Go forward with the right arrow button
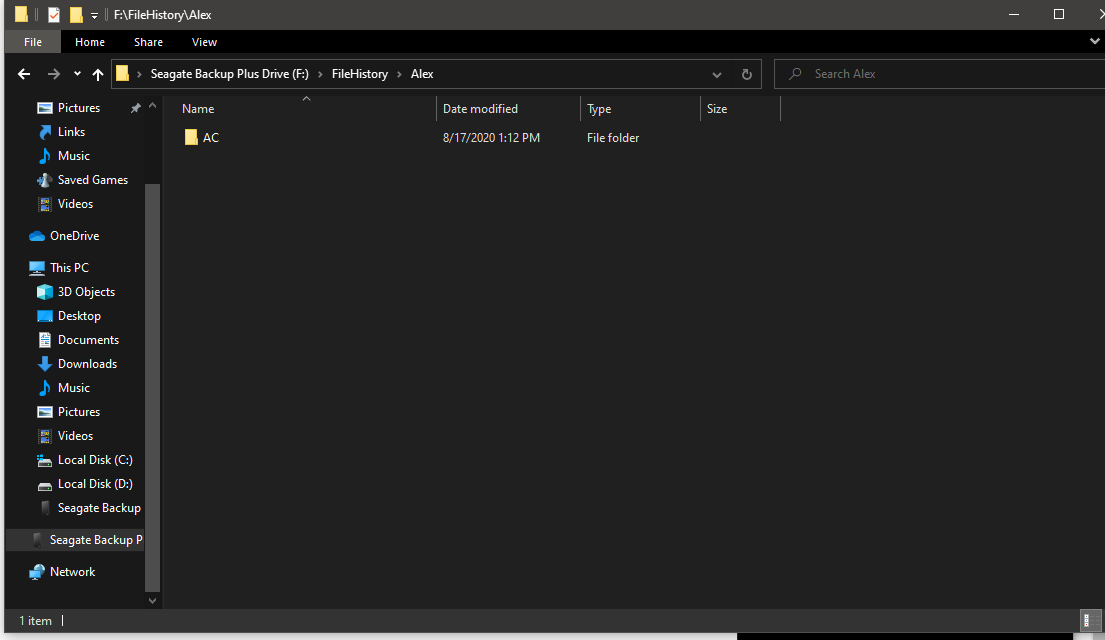This screenshot has height=640, width=1105. coord(54,74)
